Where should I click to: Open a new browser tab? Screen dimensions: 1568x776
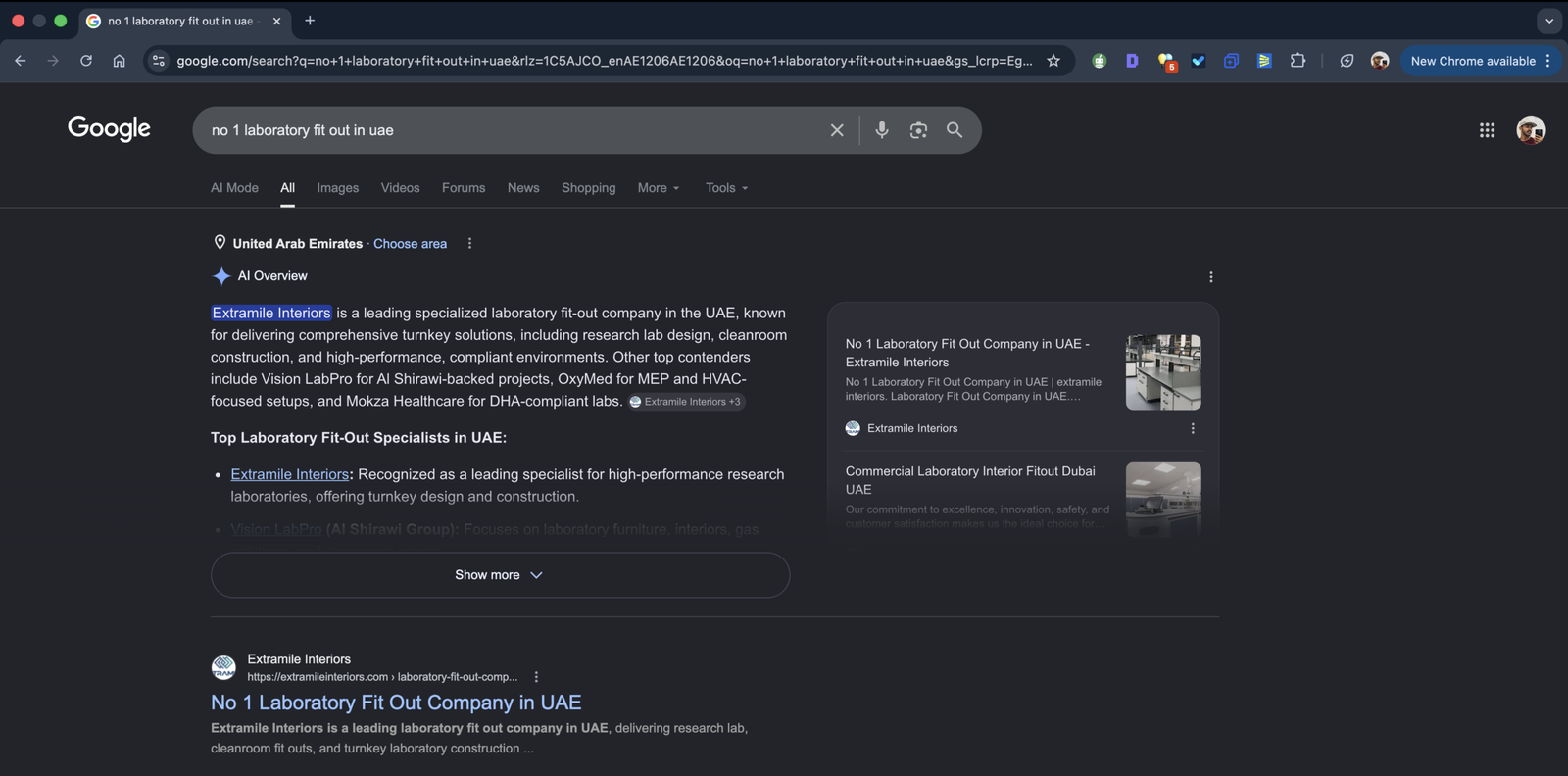click(310, 21)
